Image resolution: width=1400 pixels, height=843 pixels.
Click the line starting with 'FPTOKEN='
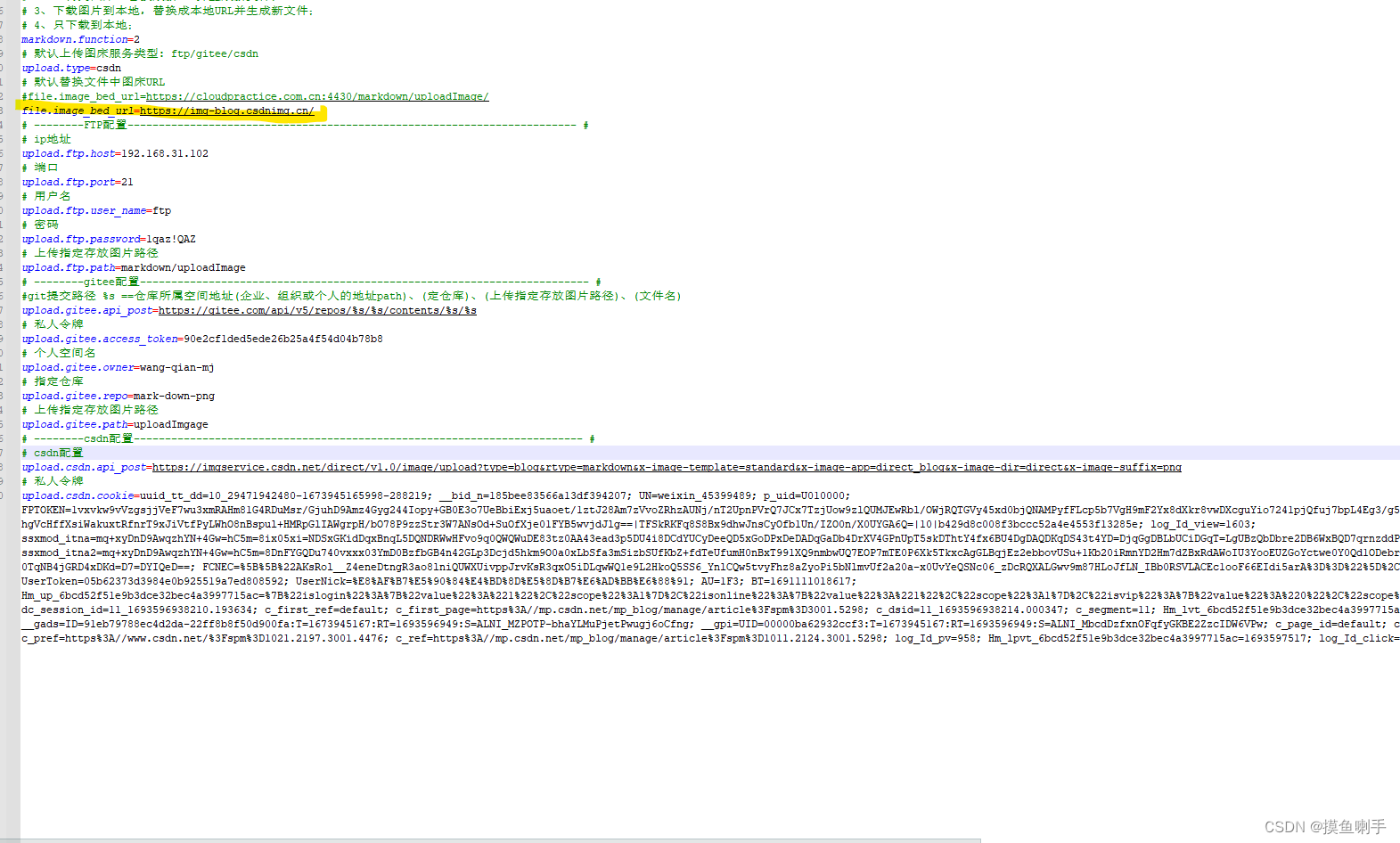[710, 510]
